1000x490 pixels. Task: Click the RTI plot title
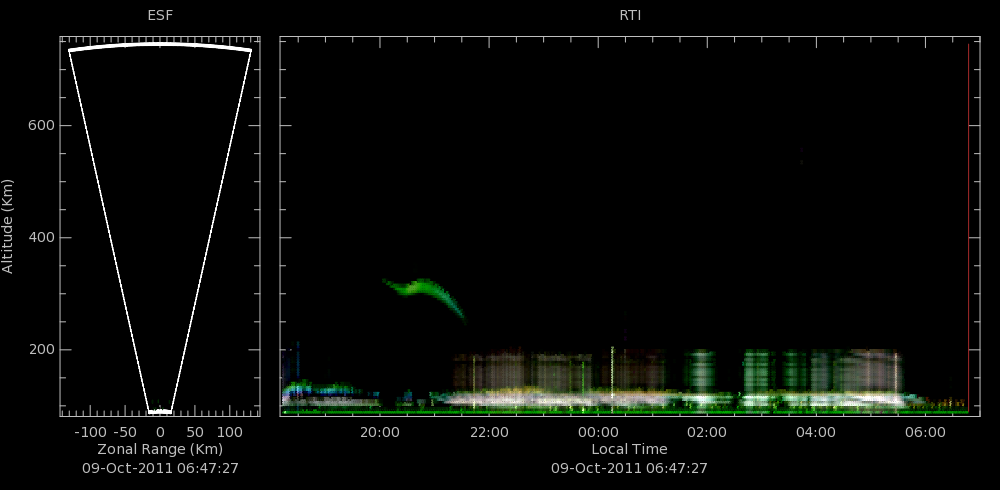pos(630,16)
